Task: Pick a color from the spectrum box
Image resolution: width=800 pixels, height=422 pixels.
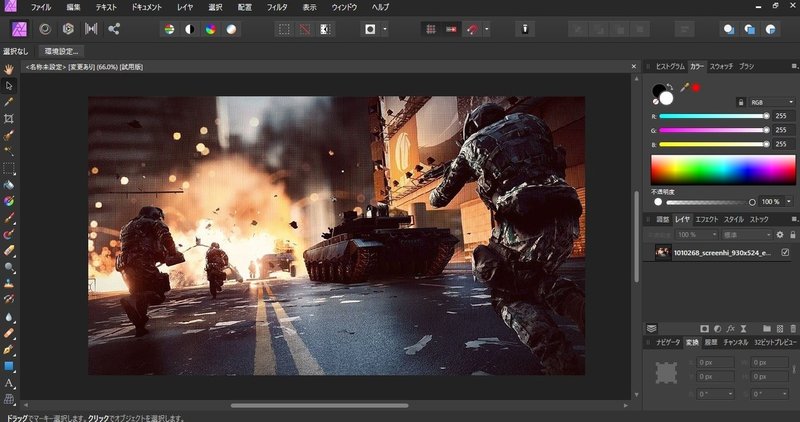Action: 723,169
